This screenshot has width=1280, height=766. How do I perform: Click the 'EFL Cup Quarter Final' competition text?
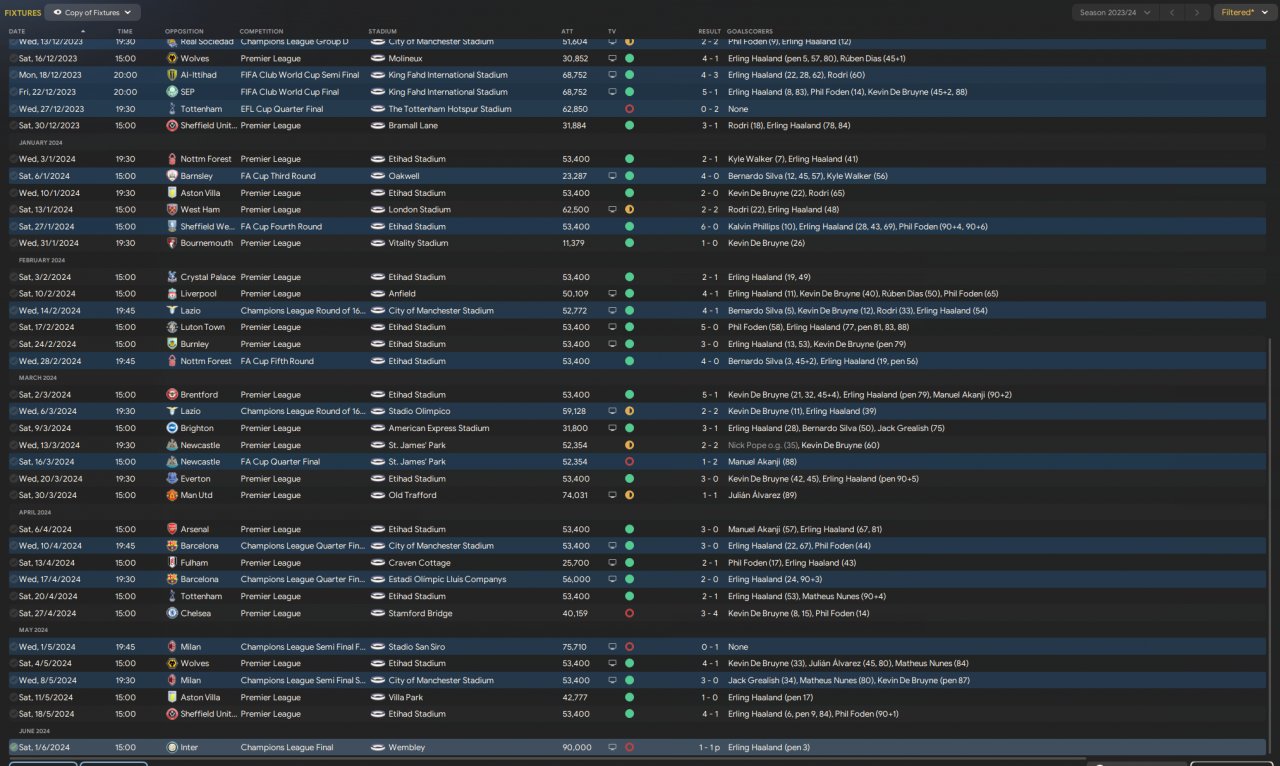point(282,109)
